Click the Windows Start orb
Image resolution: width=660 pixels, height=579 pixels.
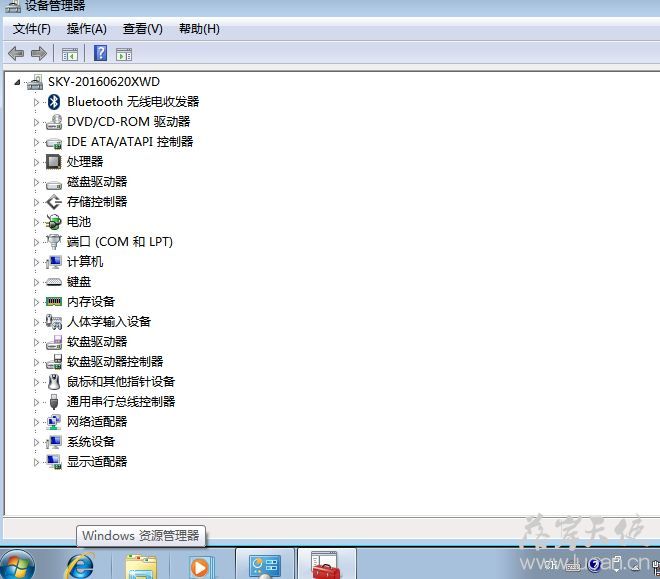click(x=17, y=565)
